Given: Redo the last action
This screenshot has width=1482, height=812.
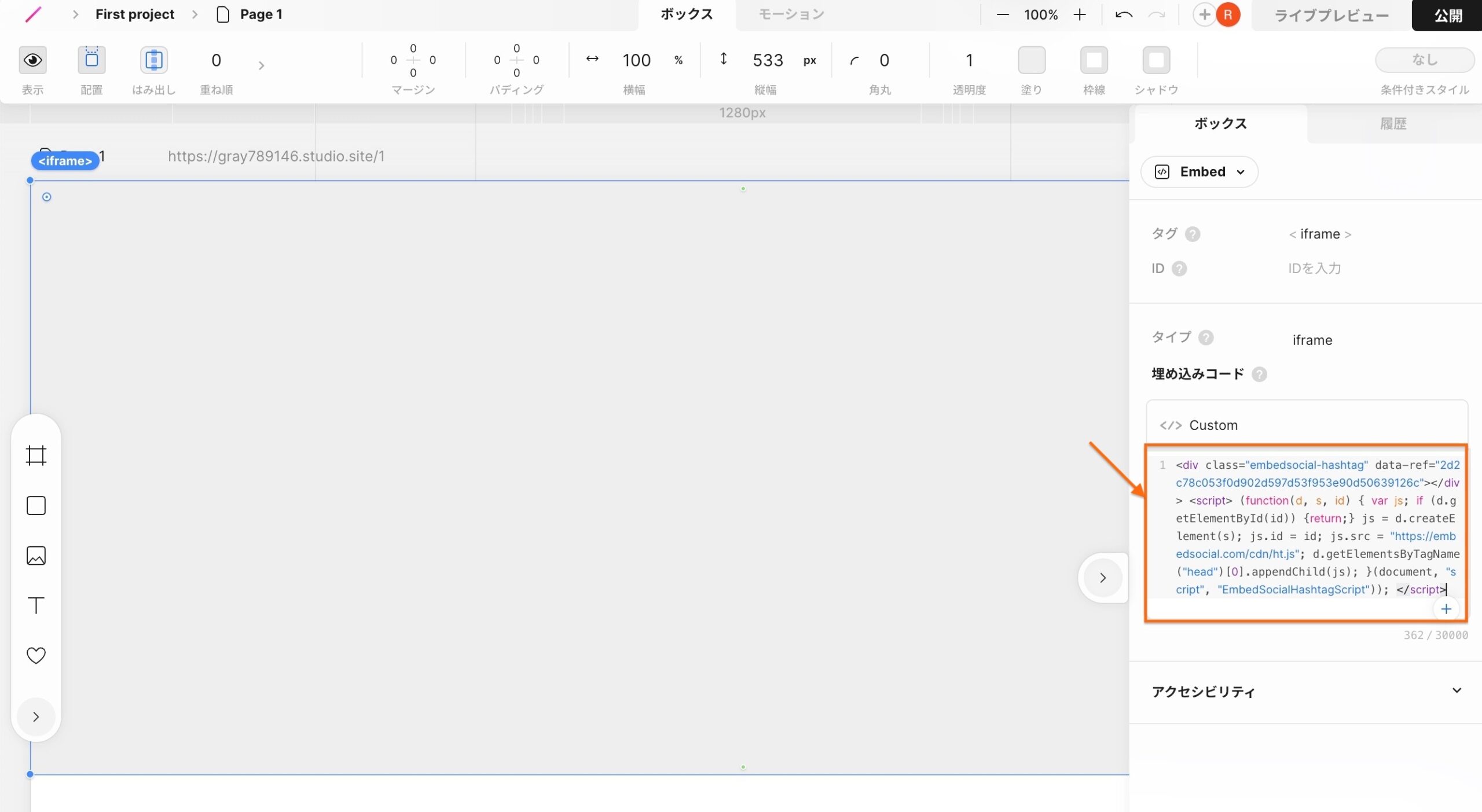Looking at the screenshot, I should tap(1156, 14).
